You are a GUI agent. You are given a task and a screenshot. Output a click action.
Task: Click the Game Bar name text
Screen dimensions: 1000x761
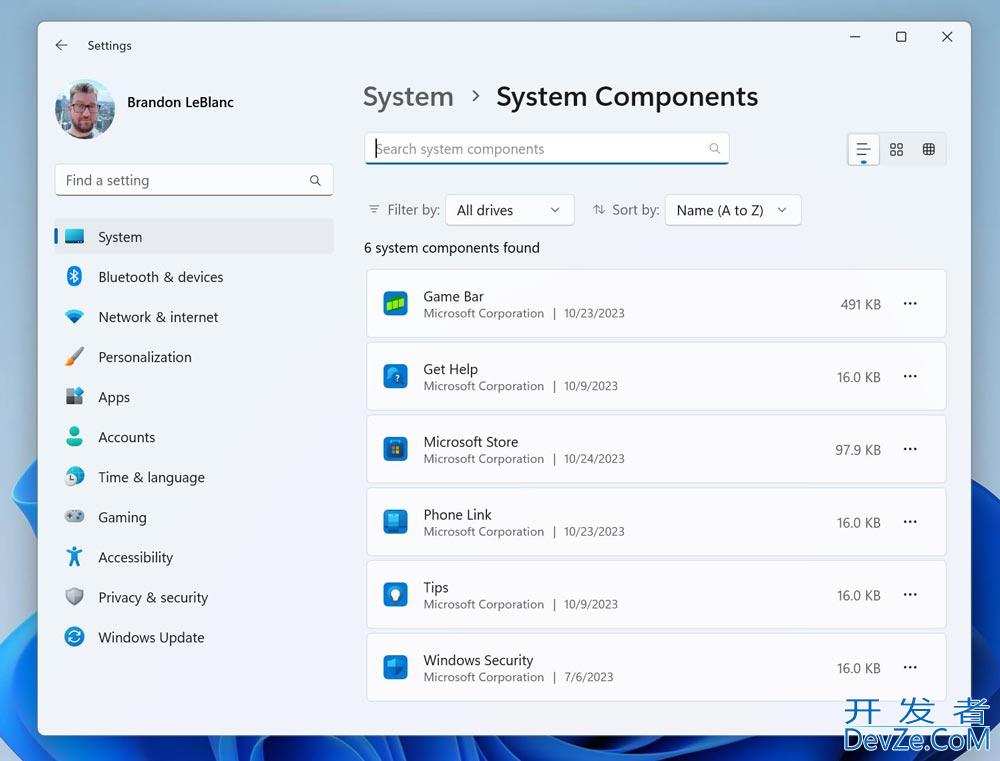(453, 297)
